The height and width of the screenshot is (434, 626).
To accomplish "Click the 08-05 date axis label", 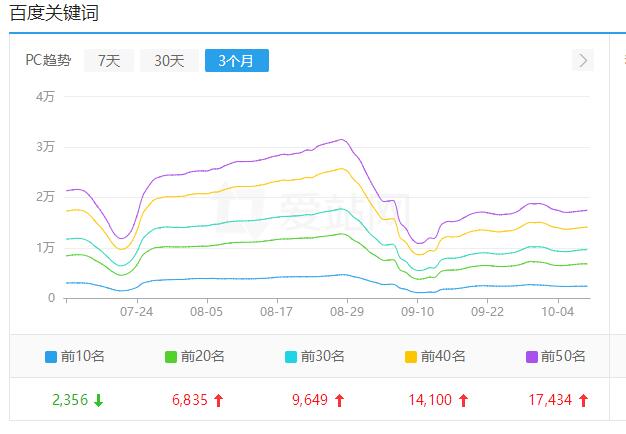I will coord(206,312).
